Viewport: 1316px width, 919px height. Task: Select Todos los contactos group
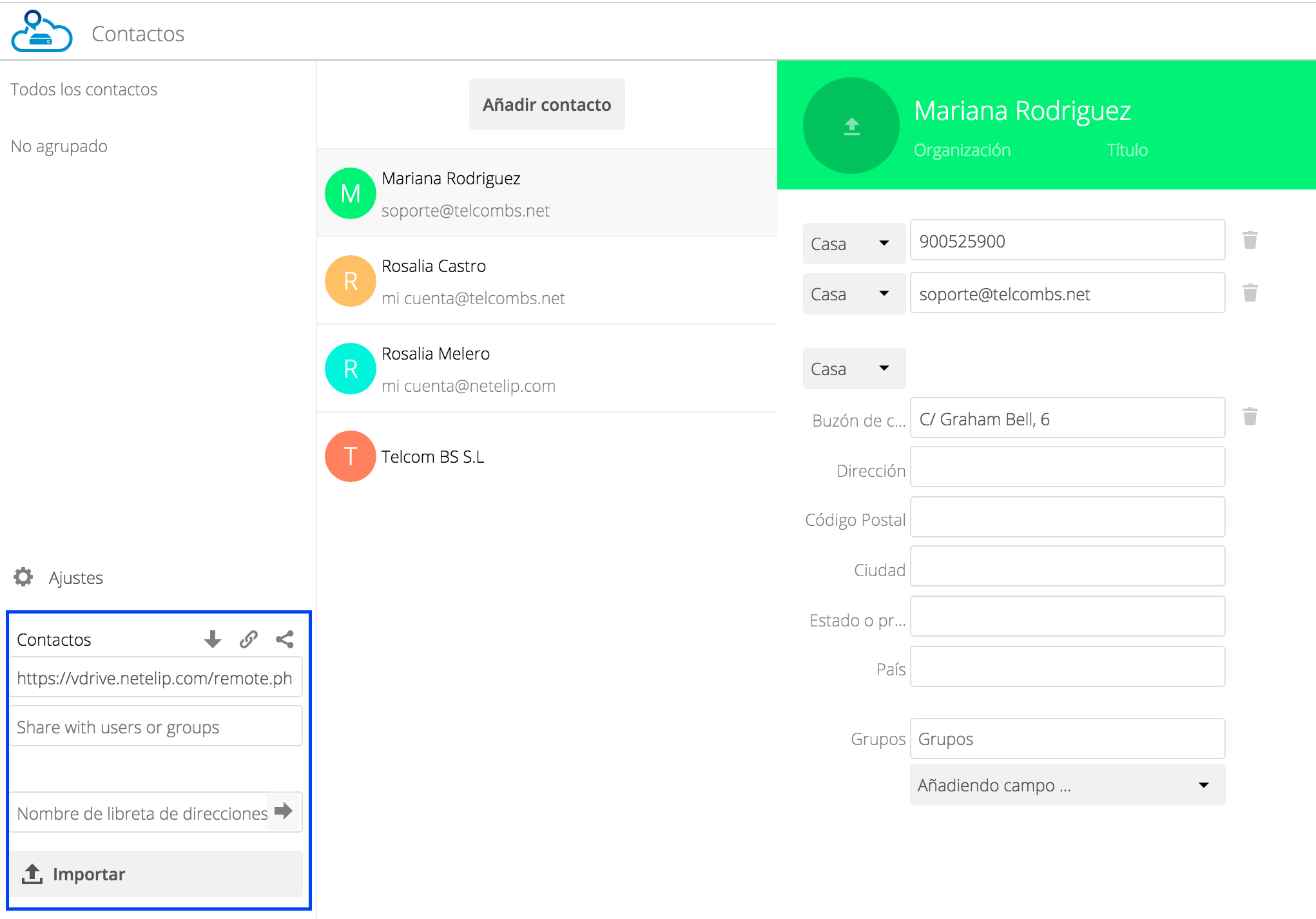(84, 89)
